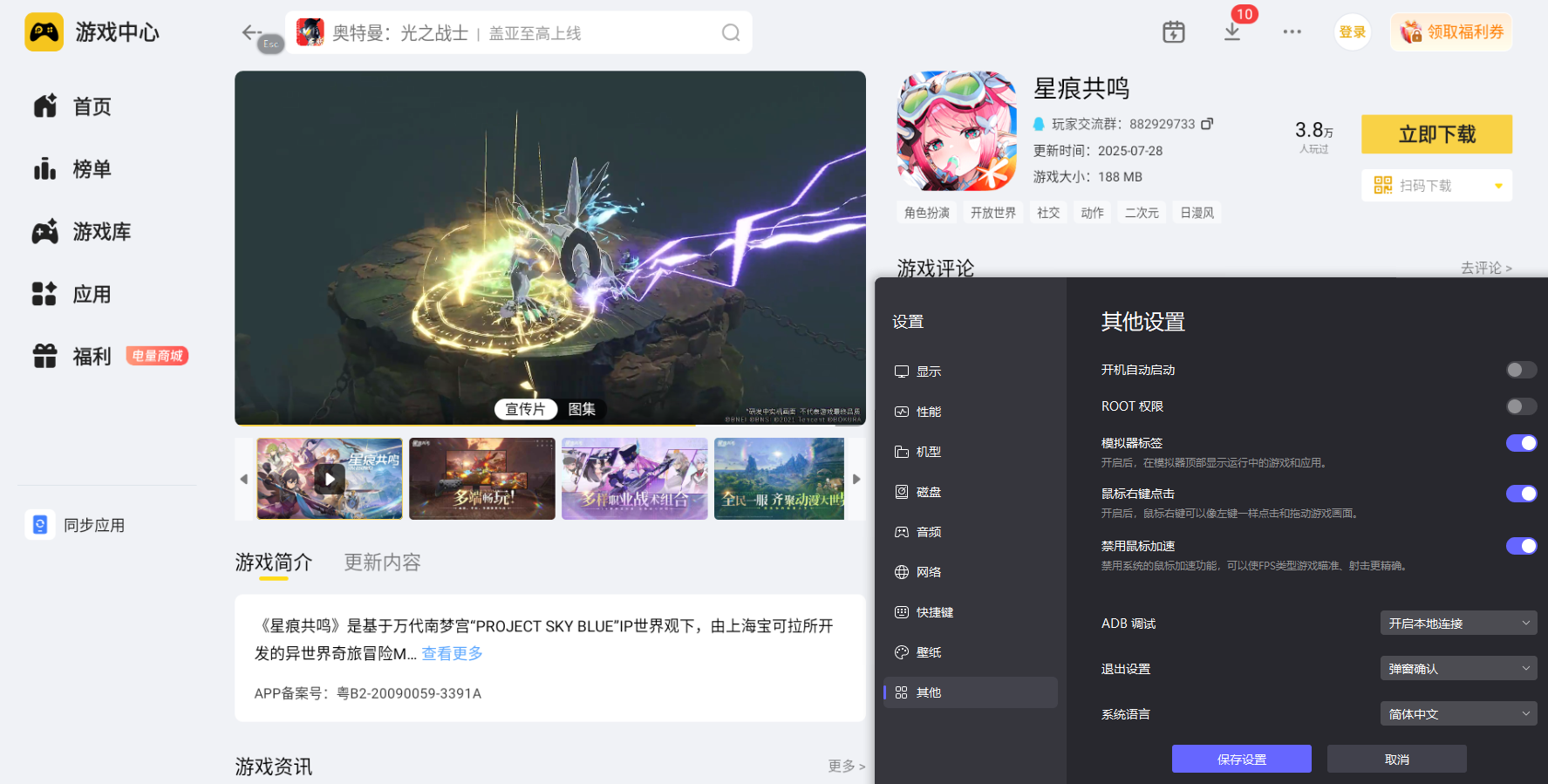Open 快捷键 shortcut settings
This screenshot has width=1548, height=784.
(970, 612)
